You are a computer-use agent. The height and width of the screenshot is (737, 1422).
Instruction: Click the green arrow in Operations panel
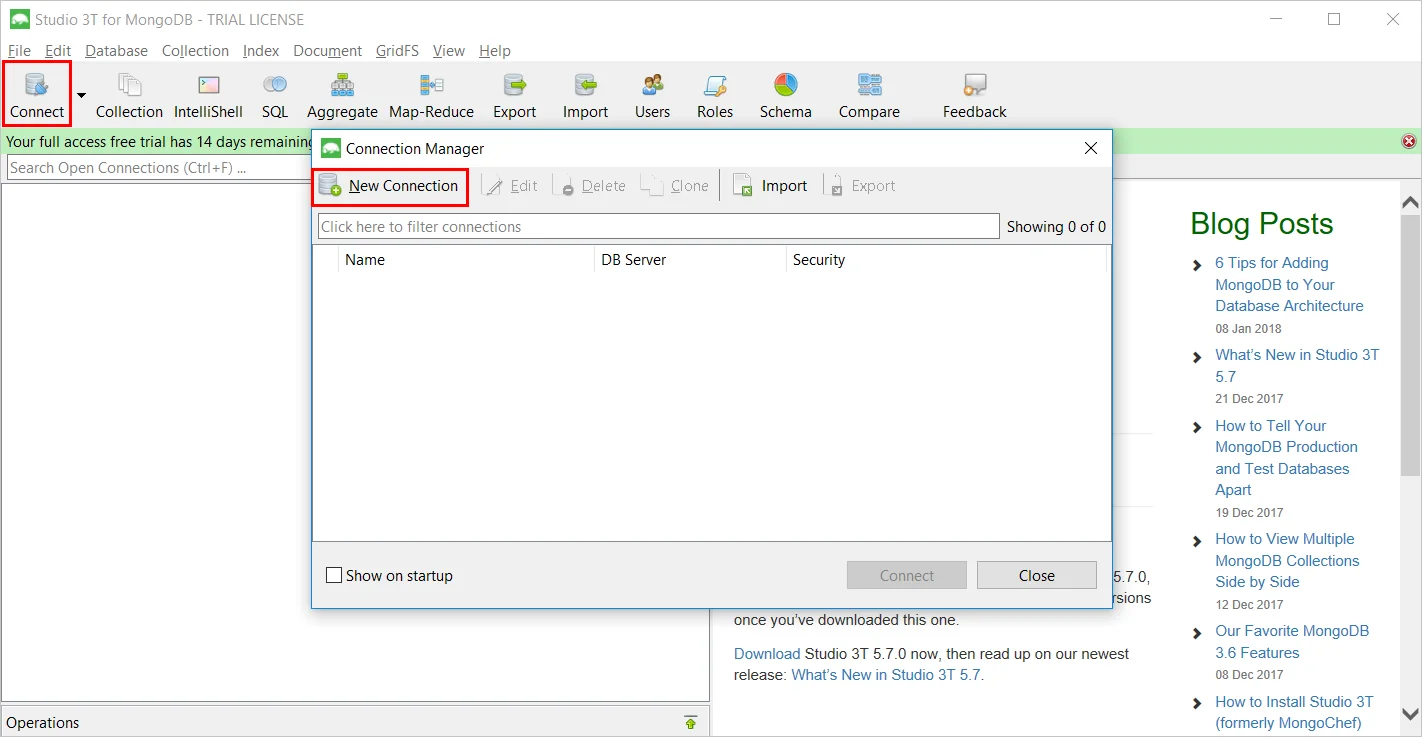690,722
